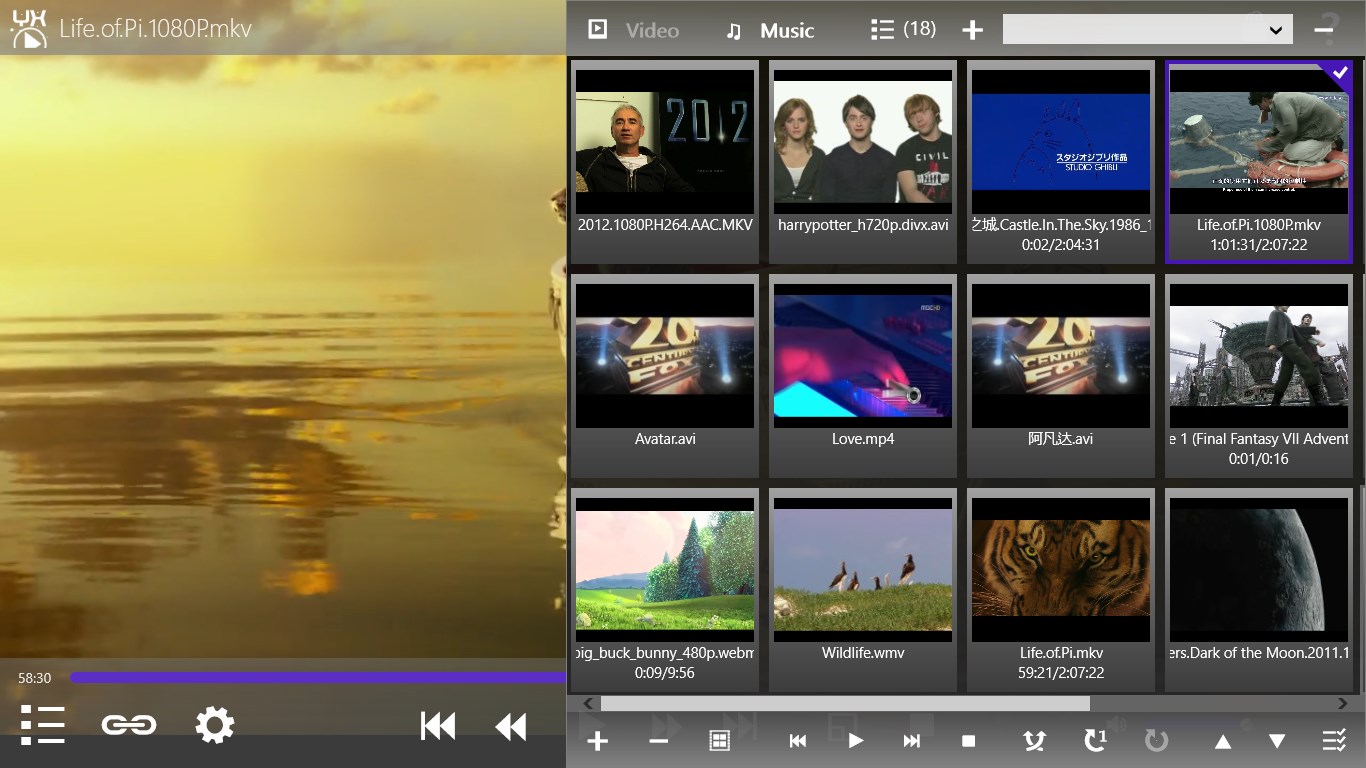Move the selected item down

click(1277, 741)
